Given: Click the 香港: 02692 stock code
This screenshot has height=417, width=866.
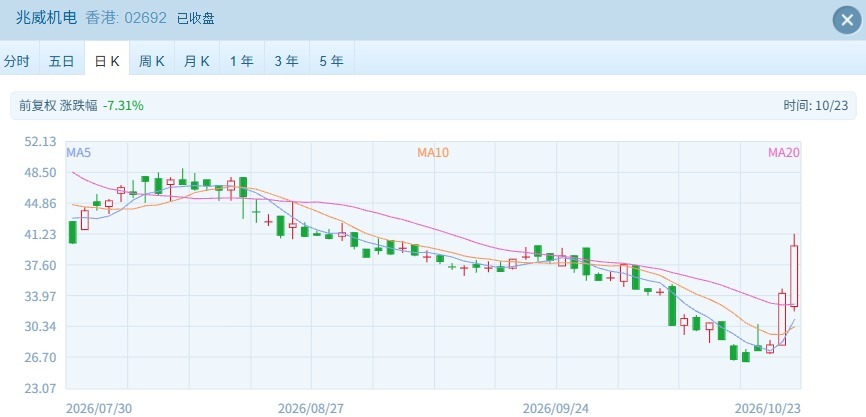Looking at the screenshot, I should 126,18.
